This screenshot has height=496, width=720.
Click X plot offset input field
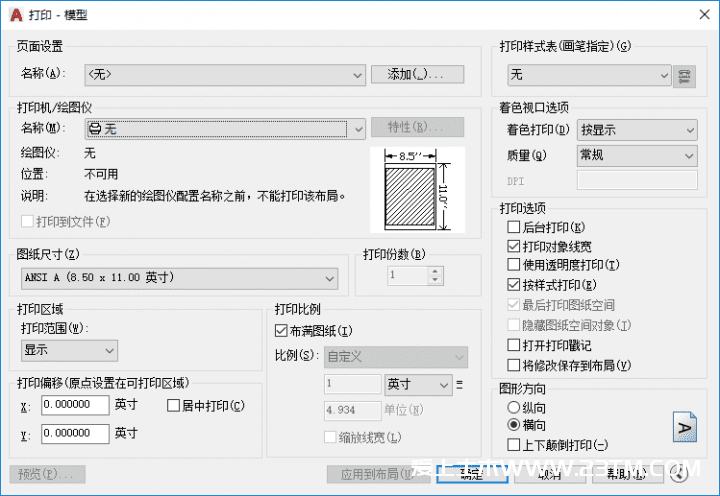click(75, 405)
